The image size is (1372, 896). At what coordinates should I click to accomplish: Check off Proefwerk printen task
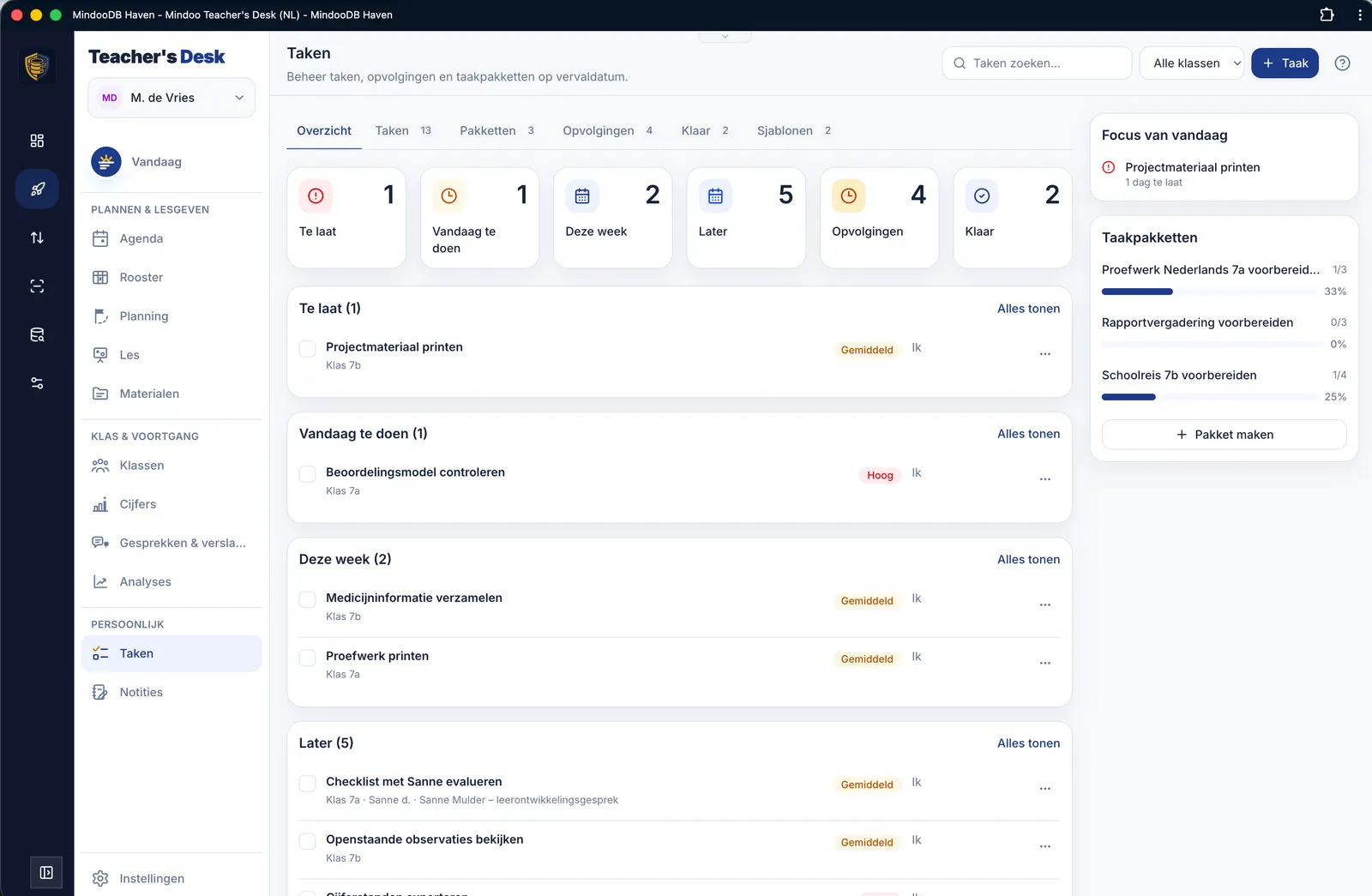[307, 658]
